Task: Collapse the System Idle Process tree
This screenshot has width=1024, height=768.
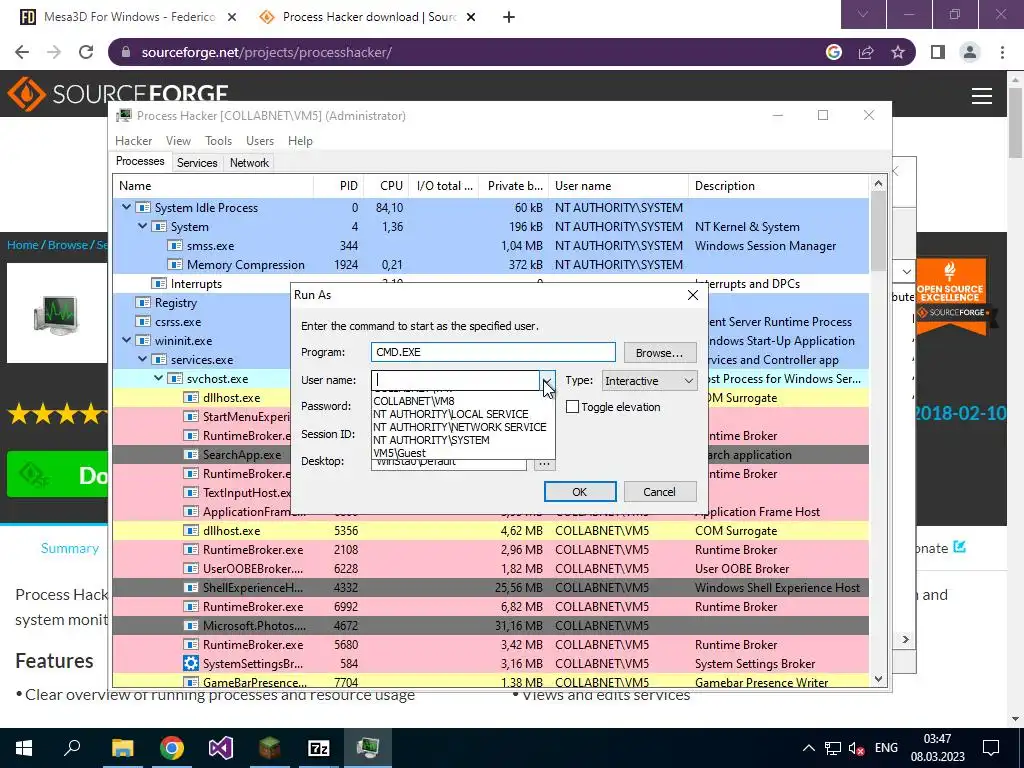Action: tap(126, 207)
